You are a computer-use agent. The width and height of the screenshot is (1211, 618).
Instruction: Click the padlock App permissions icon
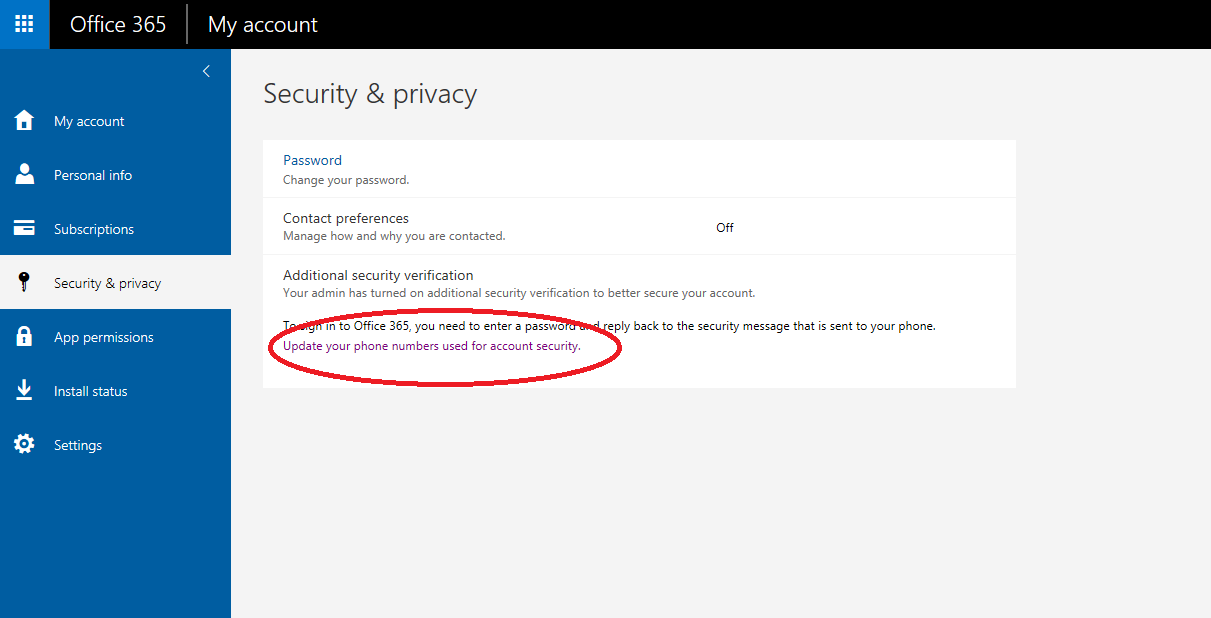point(24,337)
